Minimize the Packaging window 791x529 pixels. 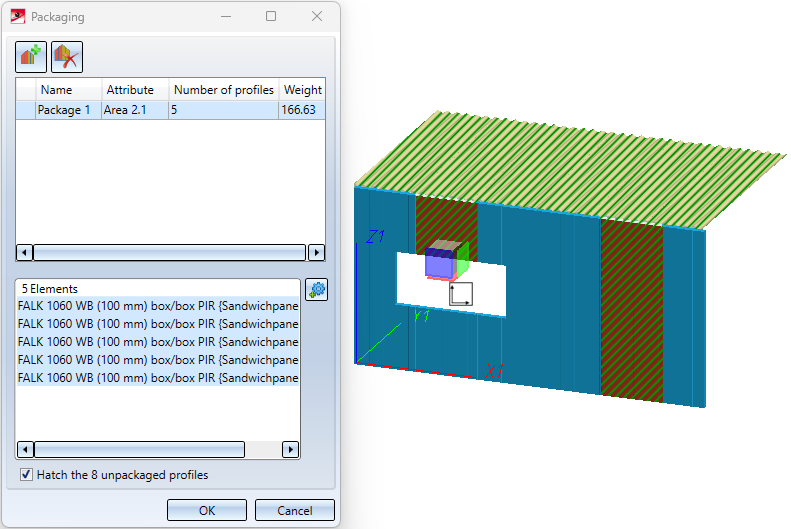tap(226, 17)
